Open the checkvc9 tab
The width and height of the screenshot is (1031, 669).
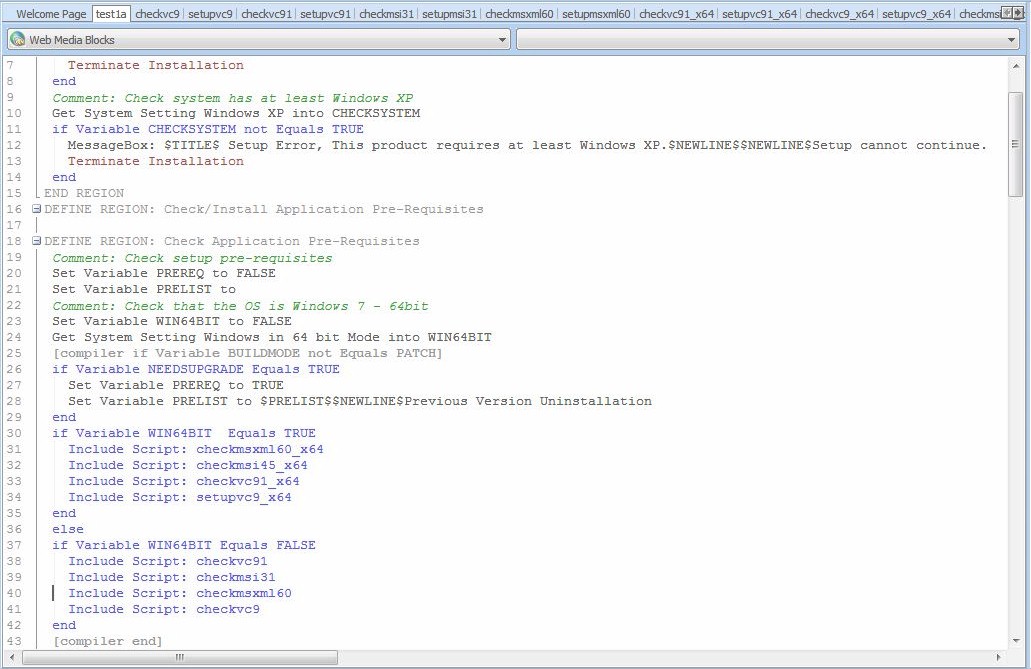coord(157,14)
